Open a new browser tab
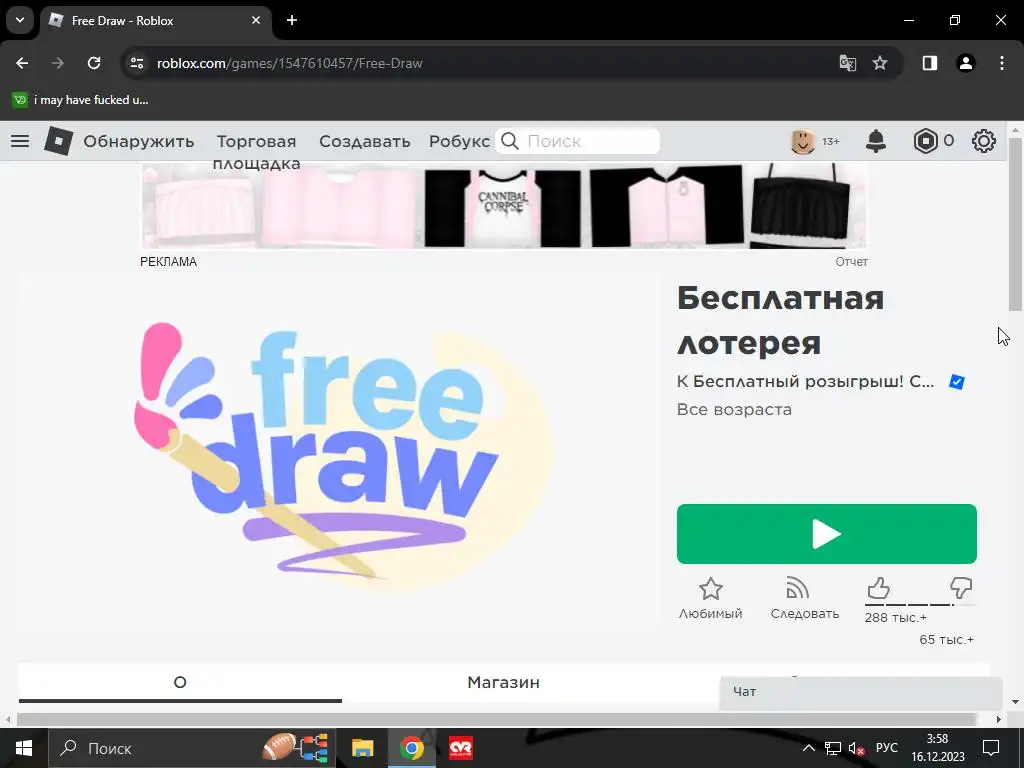Image resolution: width=1024 pixels, height=768 pixels. click(x=292, y=20)
